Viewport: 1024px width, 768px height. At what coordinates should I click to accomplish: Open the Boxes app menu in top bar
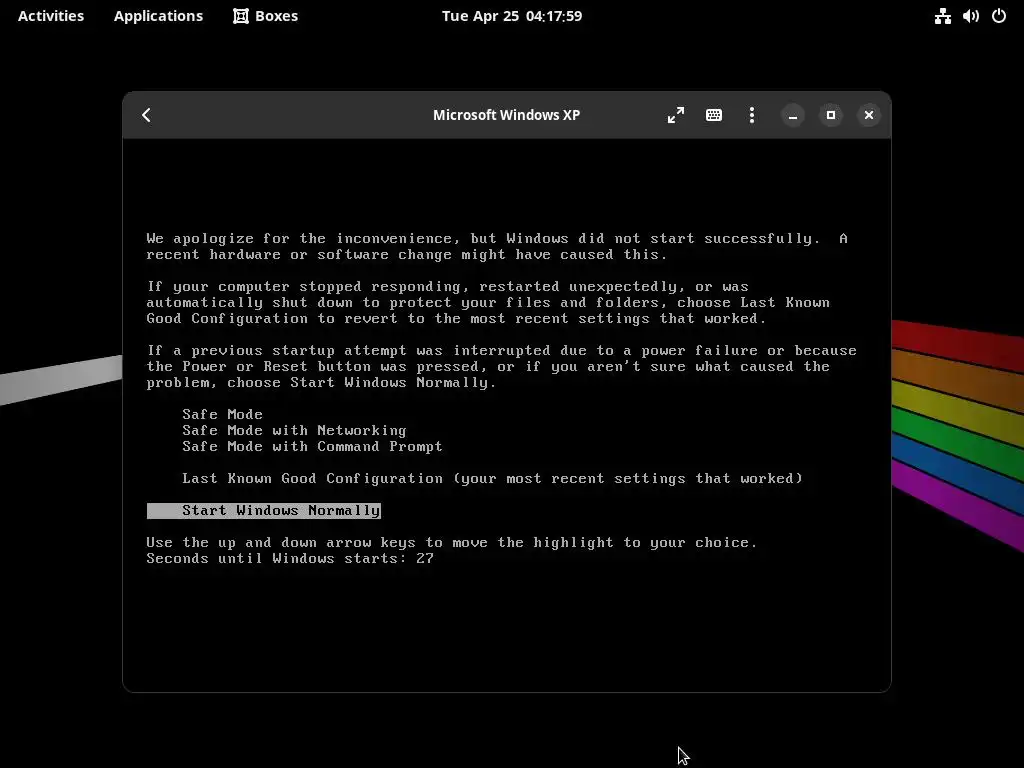pyautogui.click(x=265, y=16)
